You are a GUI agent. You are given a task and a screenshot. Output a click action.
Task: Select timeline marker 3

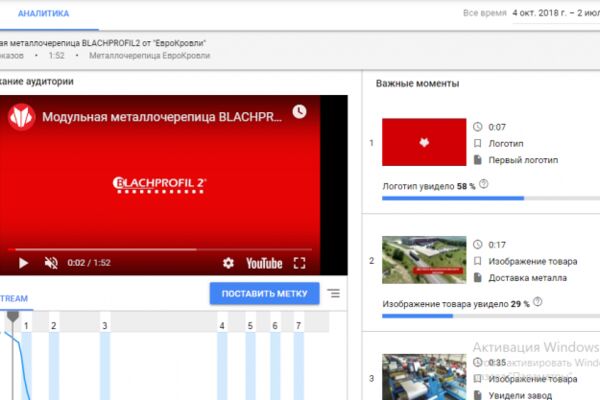coord(104,326)
